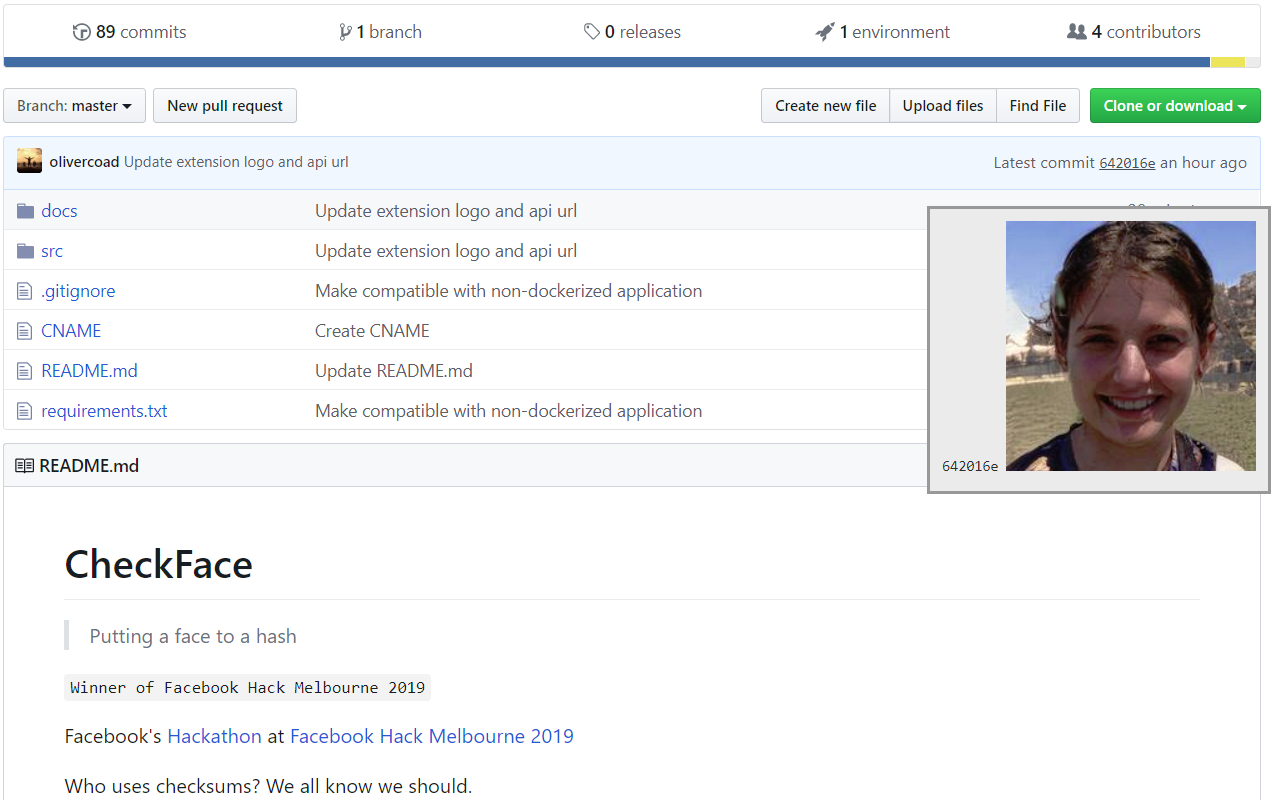Click the contributors people icon

[1077, 32]
